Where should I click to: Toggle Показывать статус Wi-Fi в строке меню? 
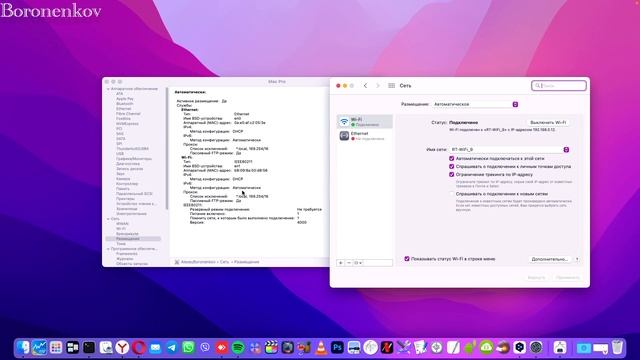point(407,259)
